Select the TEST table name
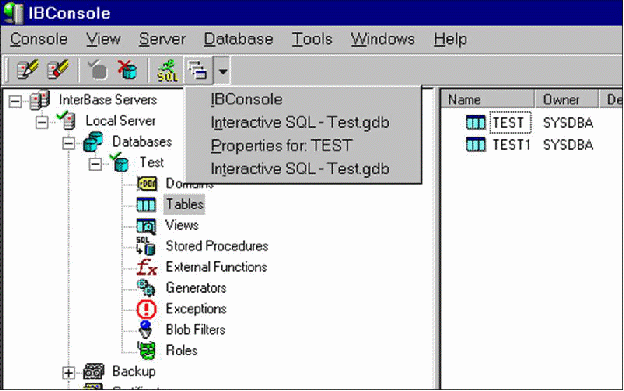Screen dimensions: 624x391 [x=510, y=123]
